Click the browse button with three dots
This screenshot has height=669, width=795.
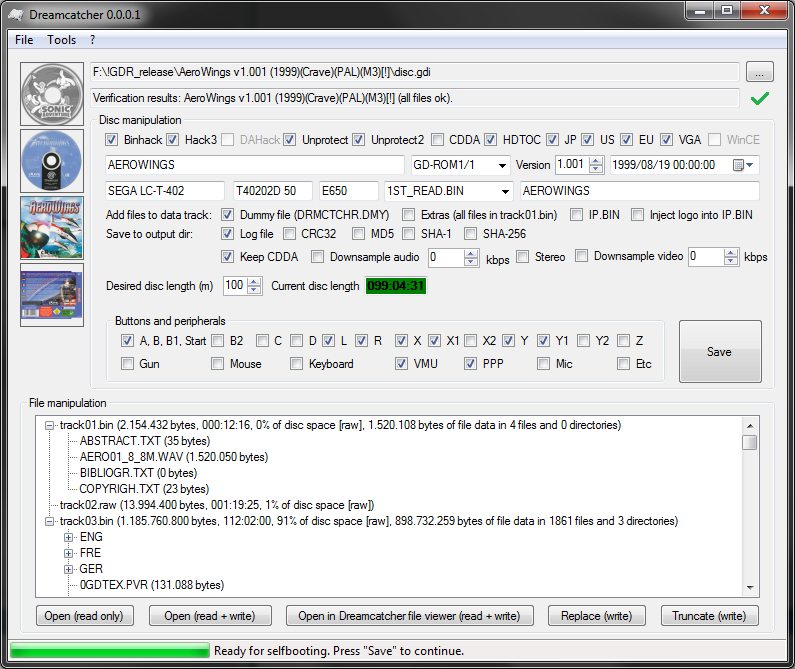tap(759, 72)
